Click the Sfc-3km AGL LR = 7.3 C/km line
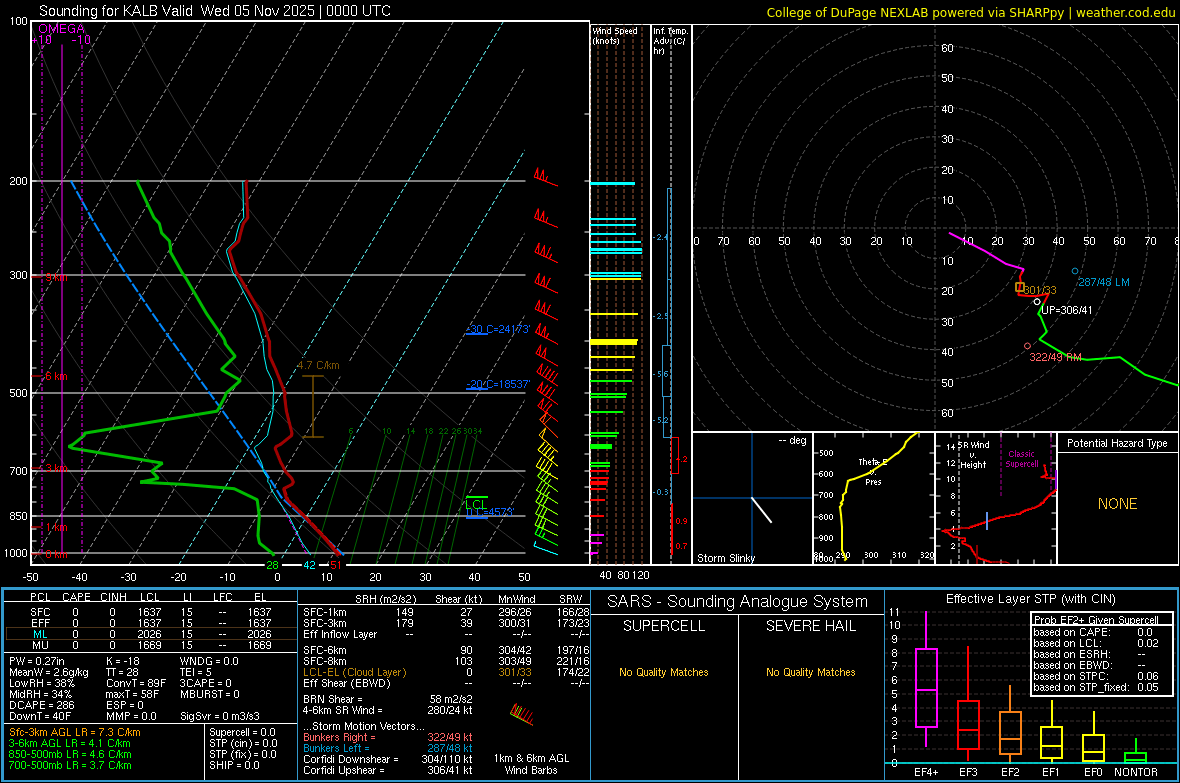Viewport: 1180px width, 783px height. click(x=75, y=732)
